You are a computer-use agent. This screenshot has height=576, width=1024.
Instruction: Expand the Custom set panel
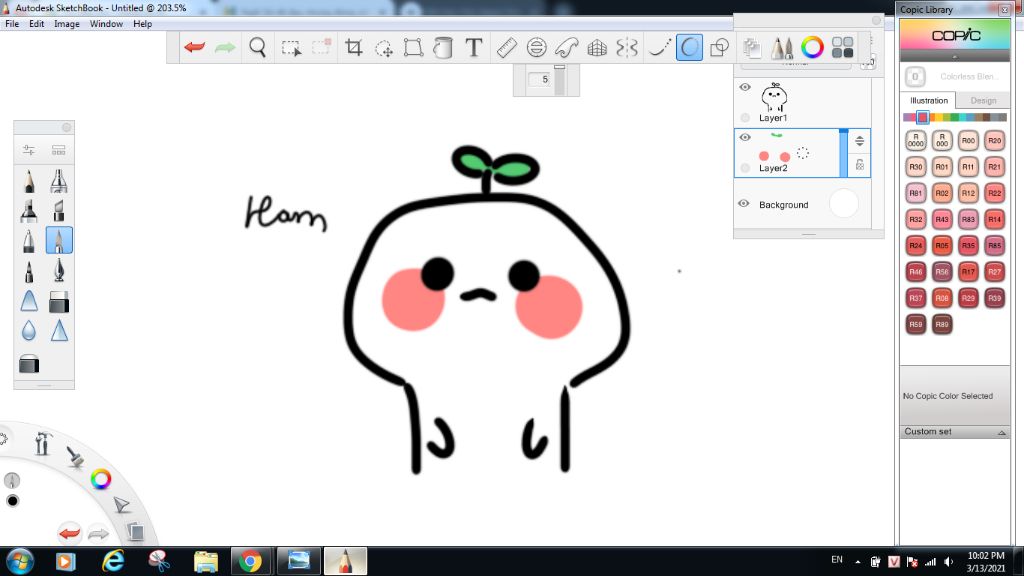point(1001,432)
